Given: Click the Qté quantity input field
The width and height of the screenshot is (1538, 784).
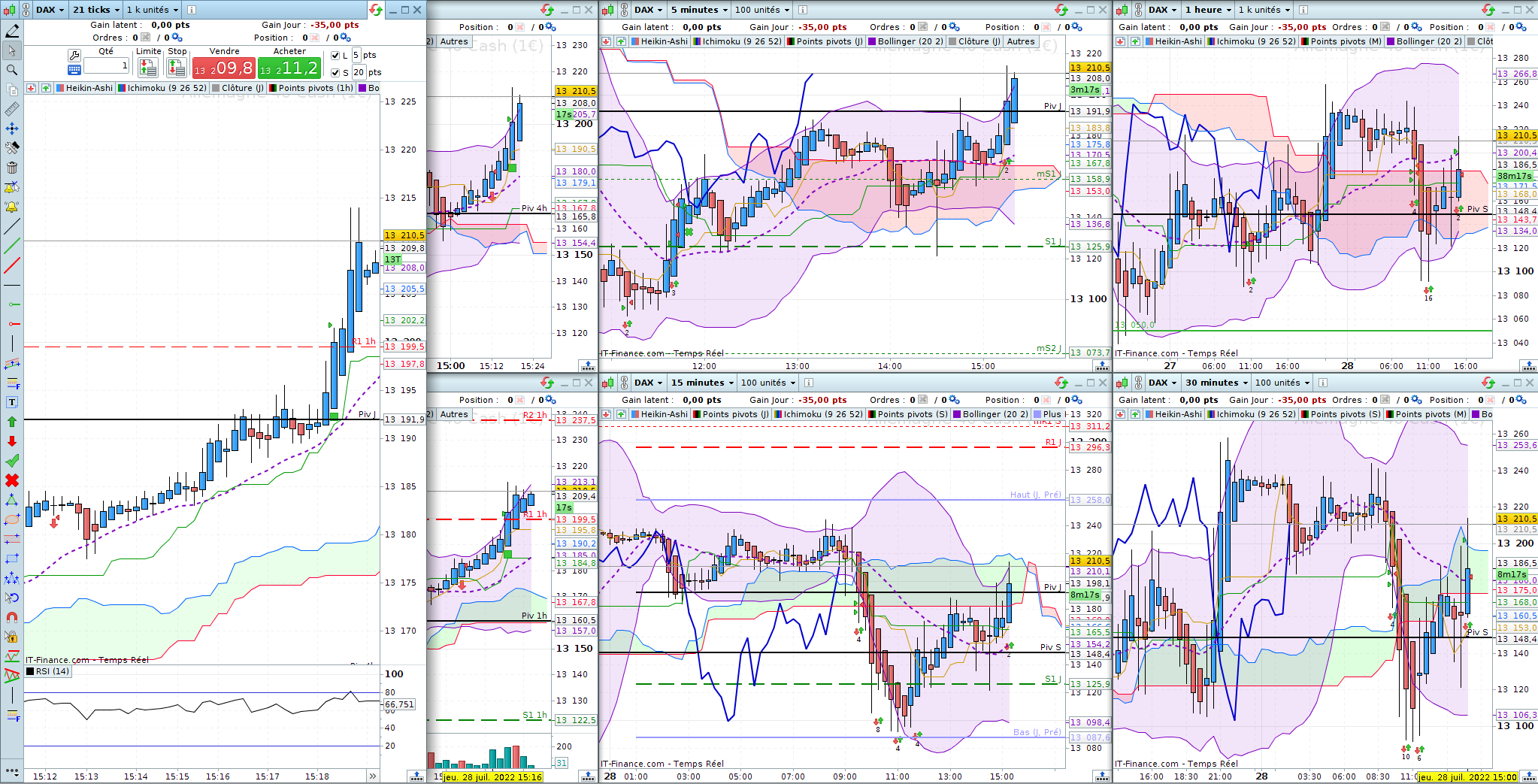Looking at the screenshot, I should pyautogui.click(x=106, y=65).
